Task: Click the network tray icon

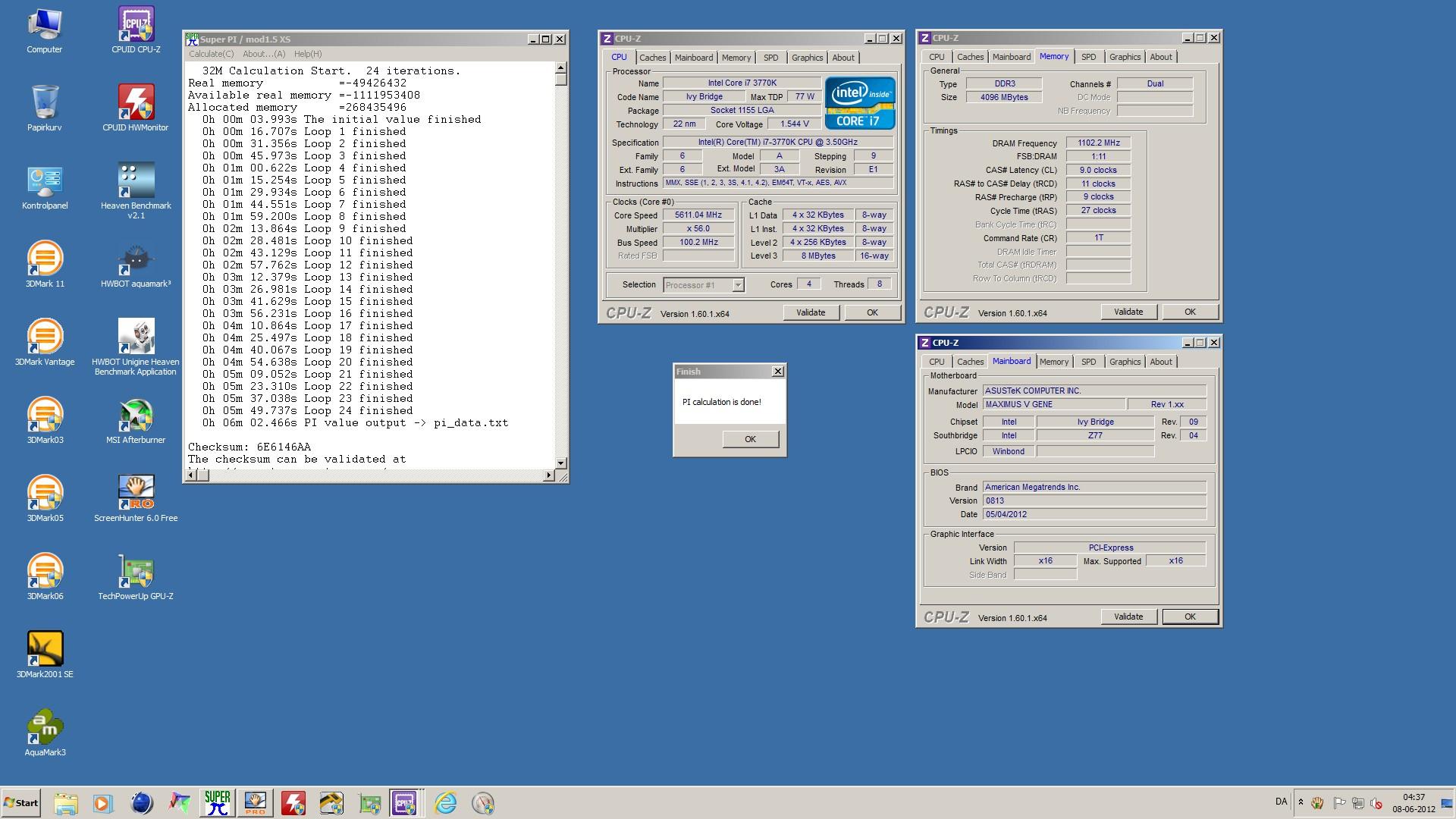Action: point(1357,803)
